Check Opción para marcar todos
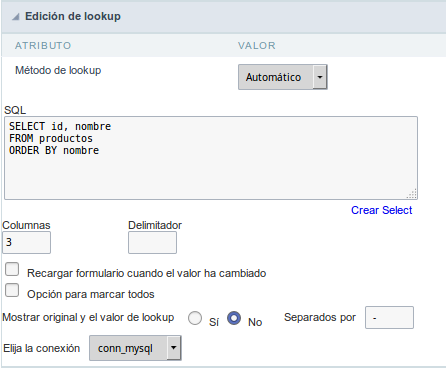 pos(12,290)
